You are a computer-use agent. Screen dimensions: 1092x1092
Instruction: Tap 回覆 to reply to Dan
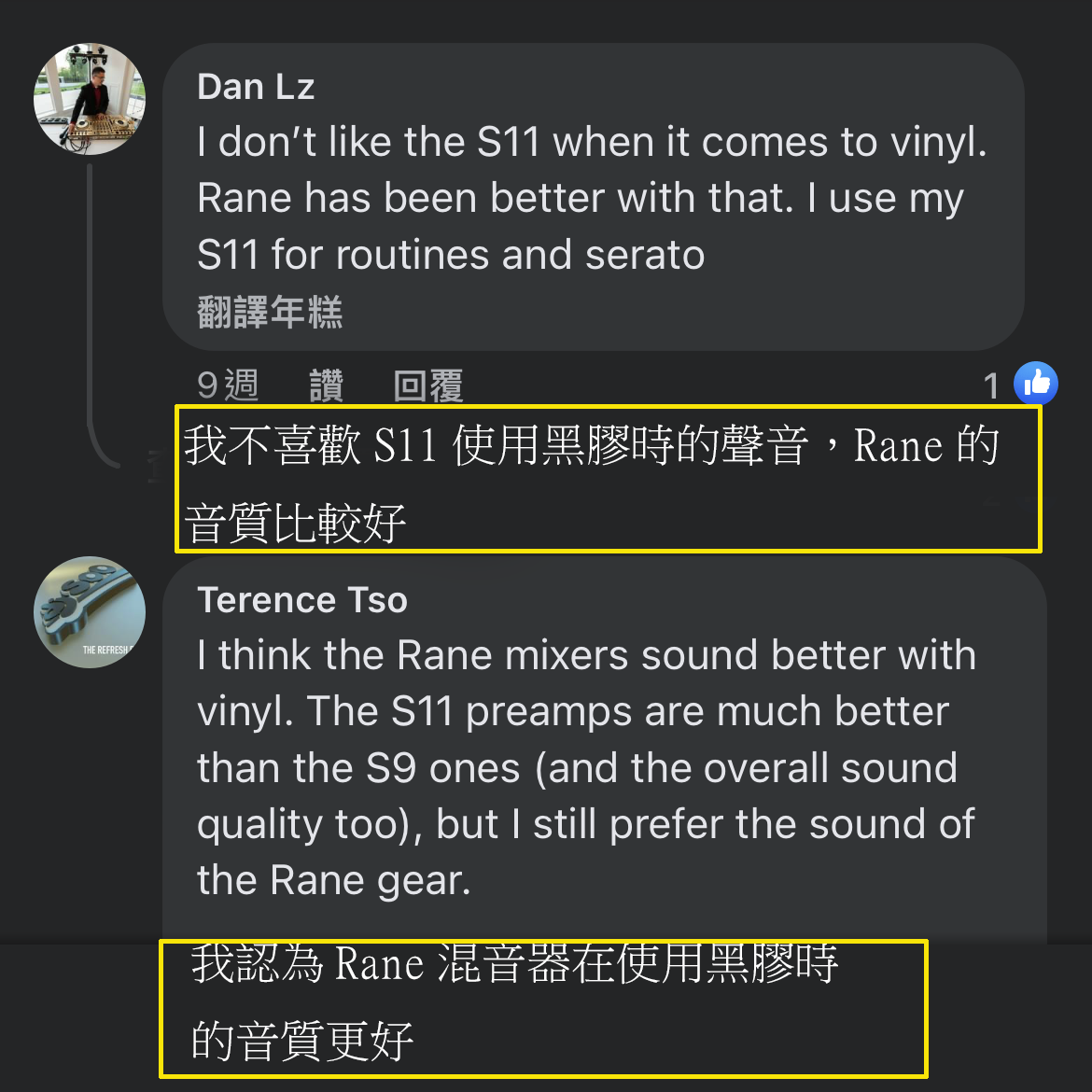pos(428,385)
